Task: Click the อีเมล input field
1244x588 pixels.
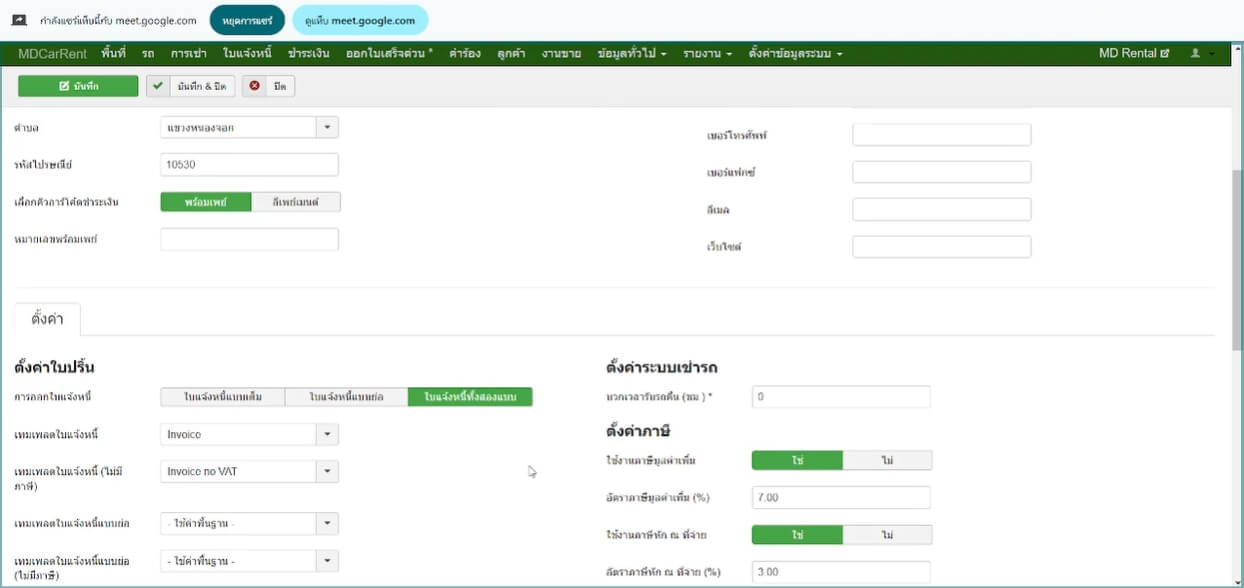Action: pos(941,209)
